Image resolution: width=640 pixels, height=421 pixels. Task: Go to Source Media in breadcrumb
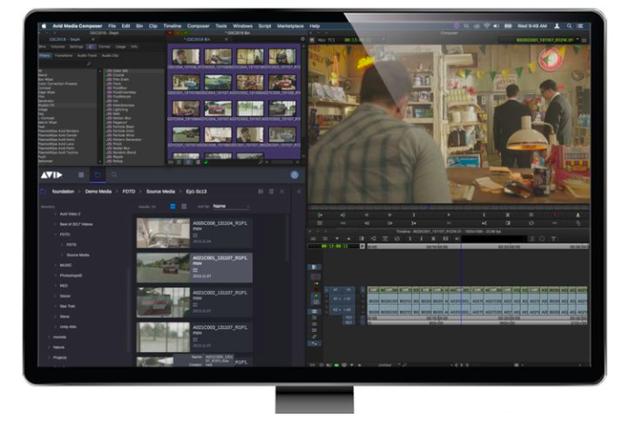pos(160,192)
